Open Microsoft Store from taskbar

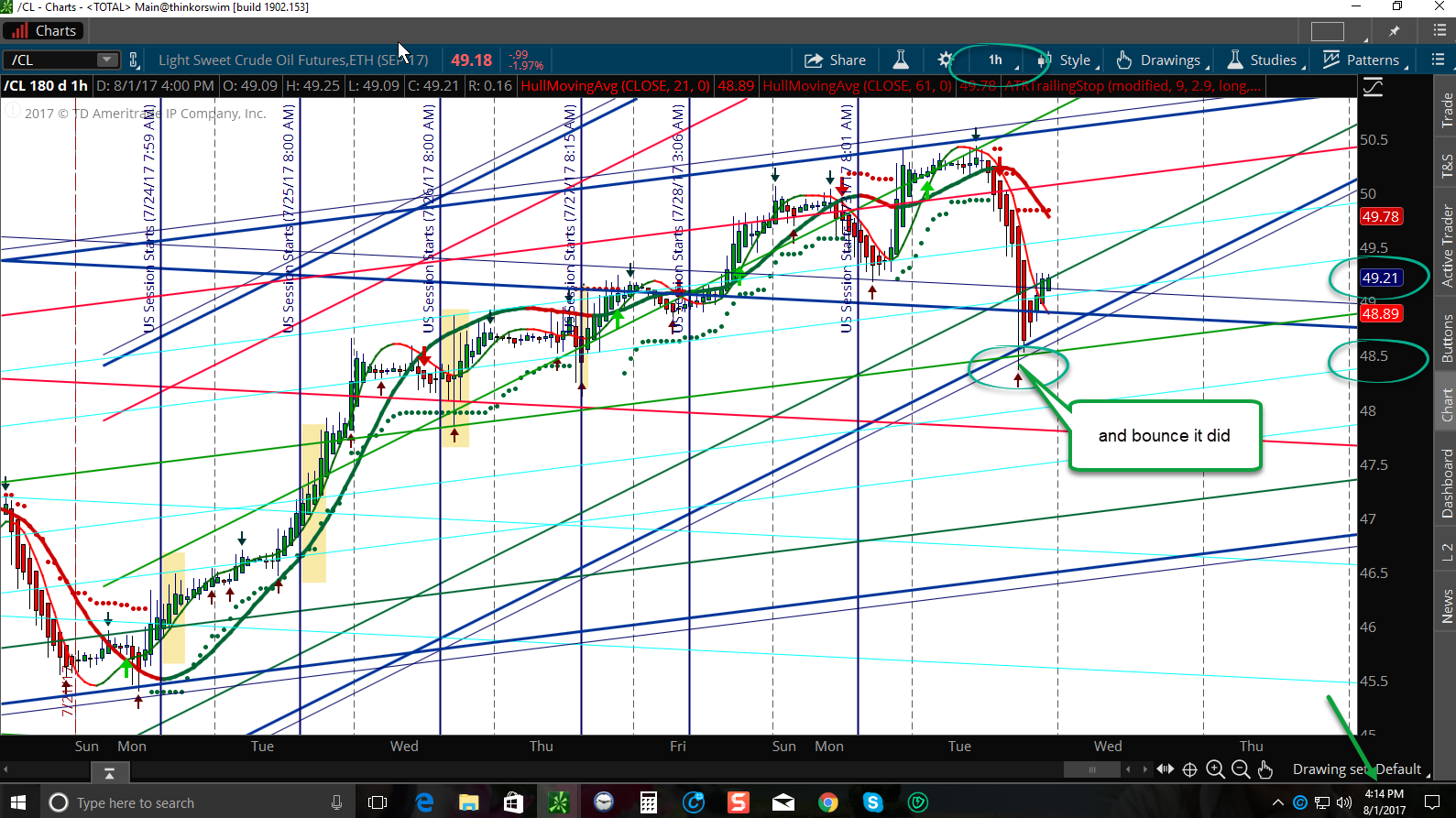[513, 802]
